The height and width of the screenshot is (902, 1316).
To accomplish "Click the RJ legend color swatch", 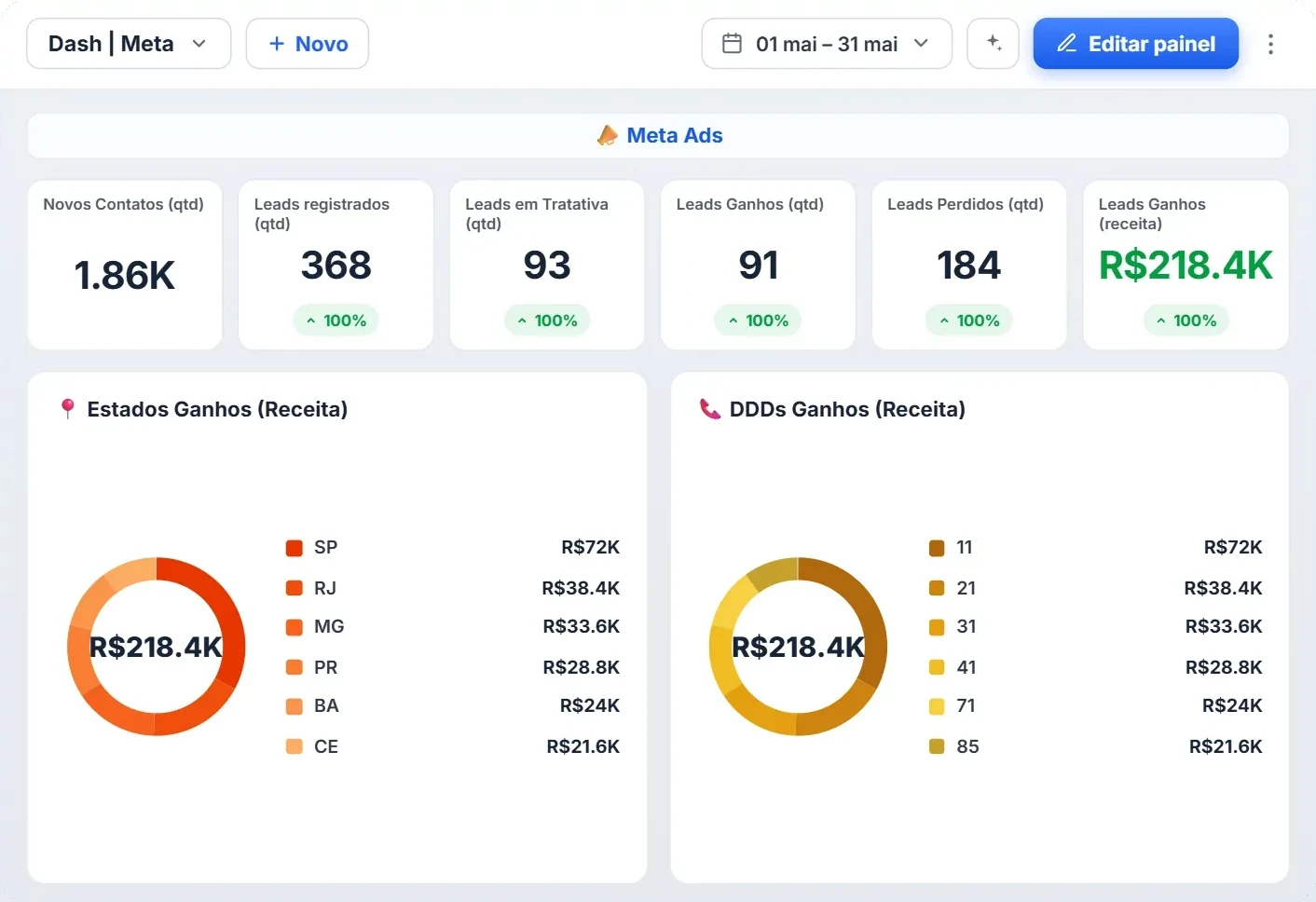I will tap(295, 588).
